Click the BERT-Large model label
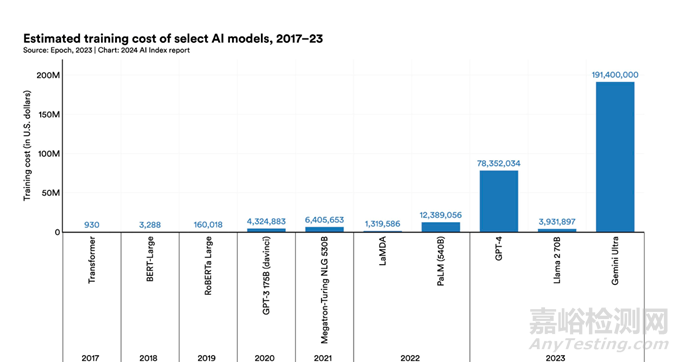The width and height of the screenshot is (680, 362). click(x=150, y=259)
